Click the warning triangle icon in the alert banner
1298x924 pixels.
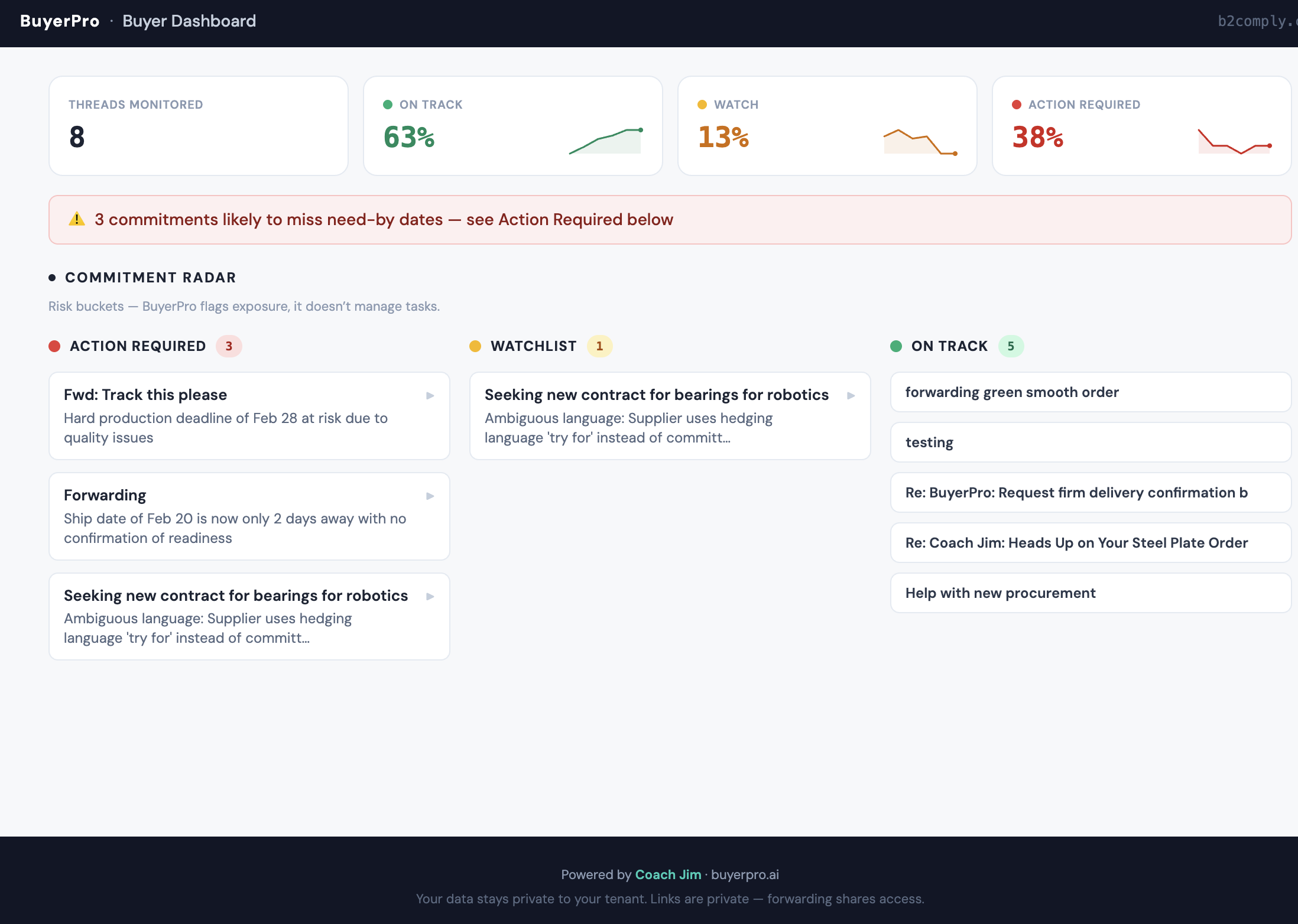[x=77, y=219]
